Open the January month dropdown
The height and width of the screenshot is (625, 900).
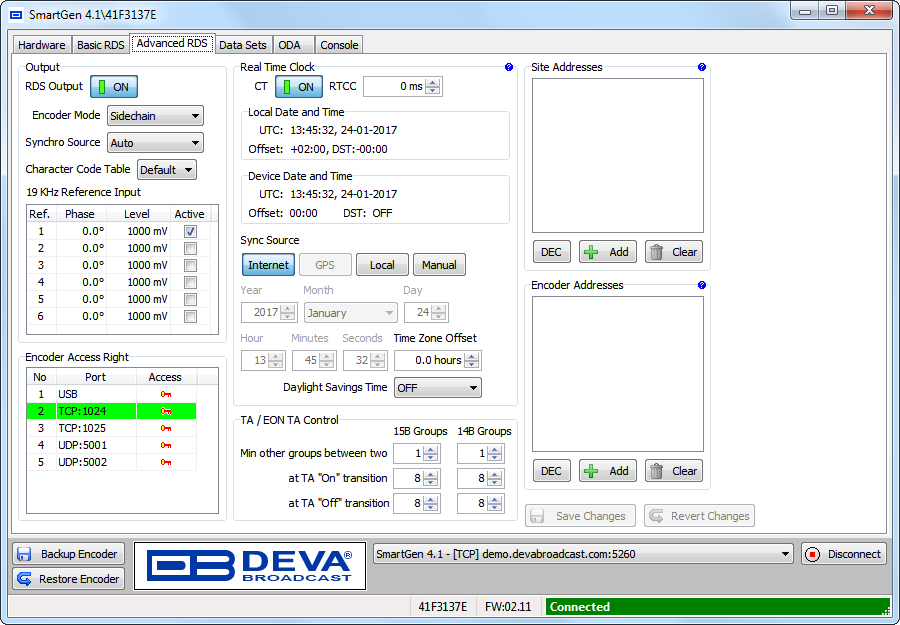351,313
